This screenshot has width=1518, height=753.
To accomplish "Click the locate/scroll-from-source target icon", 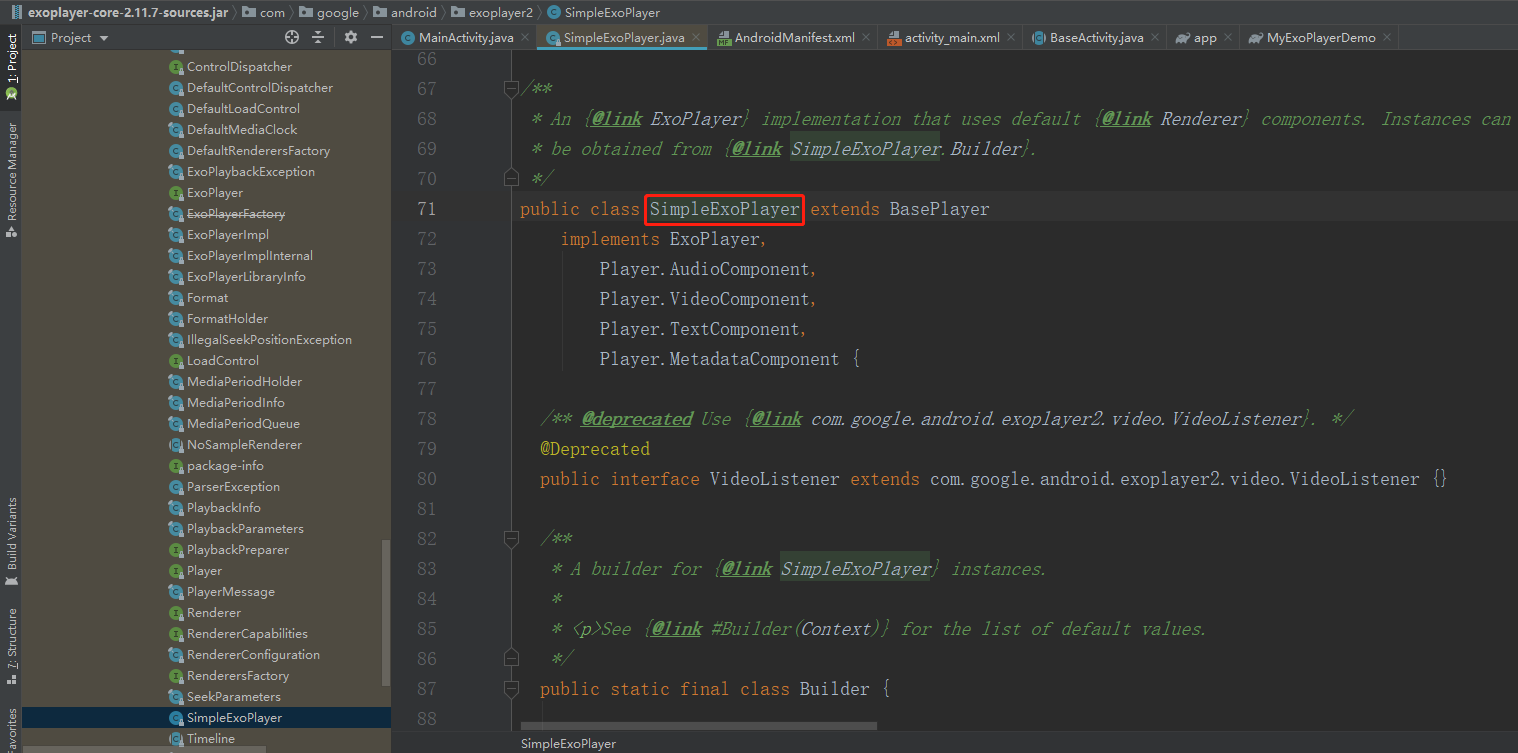I will click(292, 37).
